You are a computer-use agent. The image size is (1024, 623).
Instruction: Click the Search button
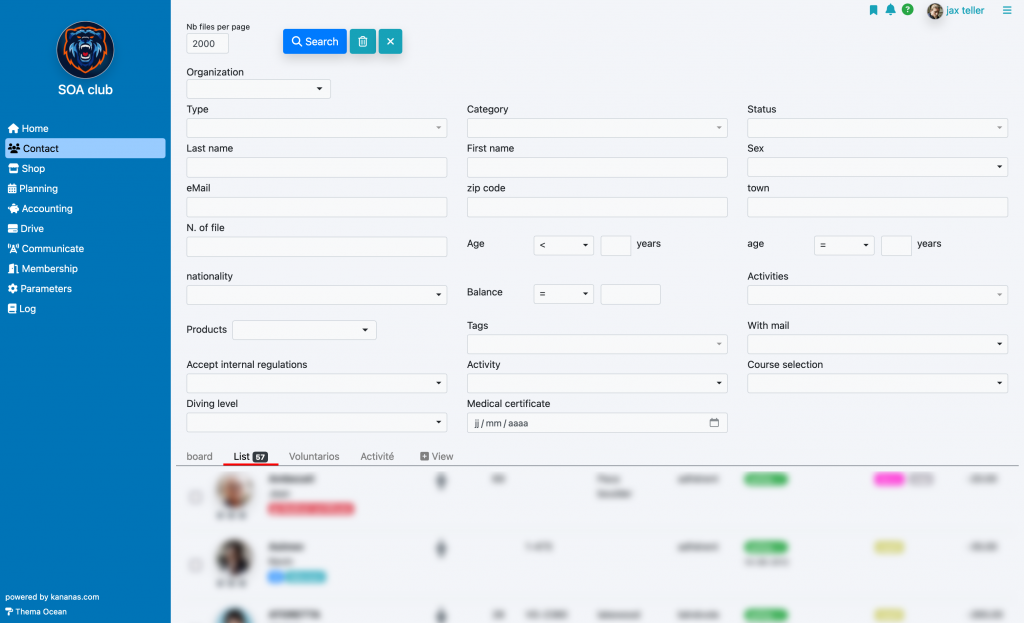coord(315,41)
